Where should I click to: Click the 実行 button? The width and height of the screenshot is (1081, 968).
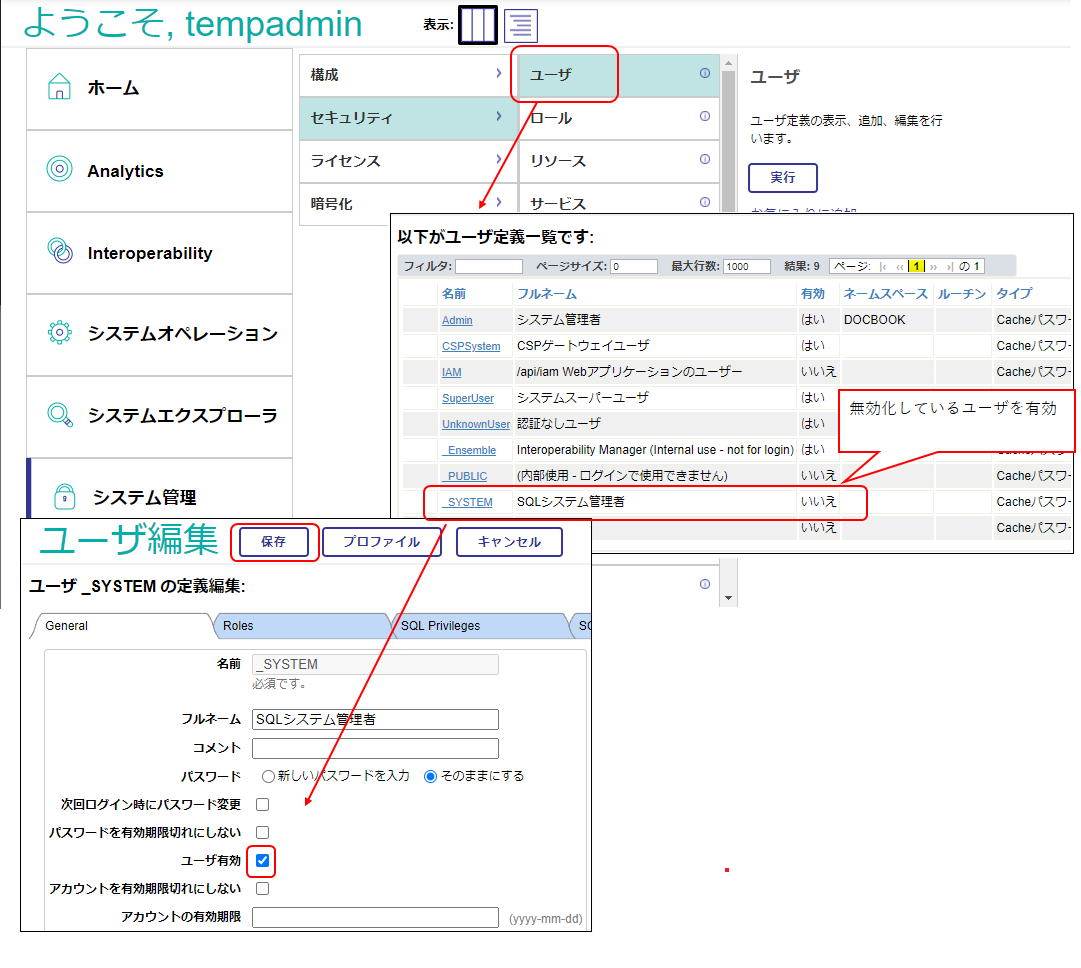point(782,177)
